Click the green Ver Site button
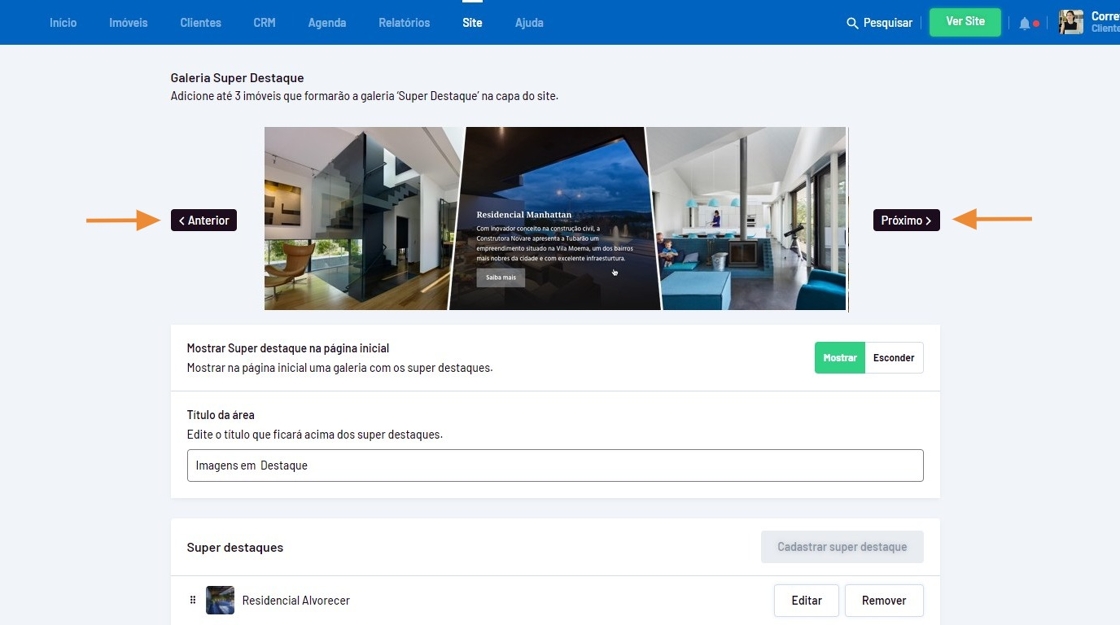The image size is (1120, 625). [964, 22]
